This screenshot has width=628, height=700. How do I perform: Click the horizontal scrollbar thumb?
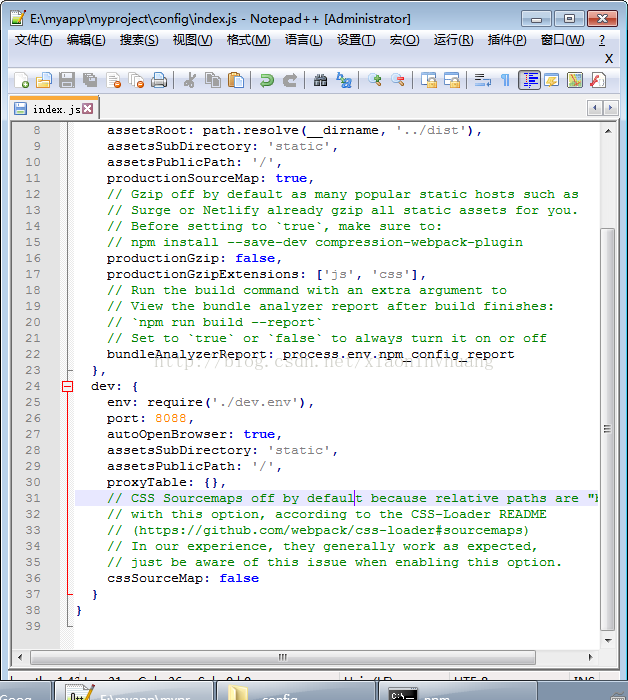coord(283,657)
